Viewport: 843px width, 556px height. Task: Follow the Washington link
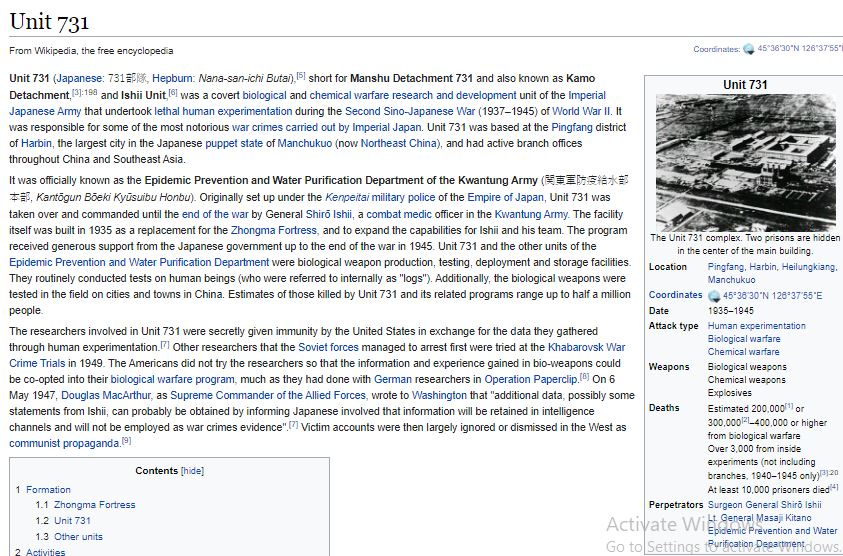pyautogui.click(x=439, y=396)
